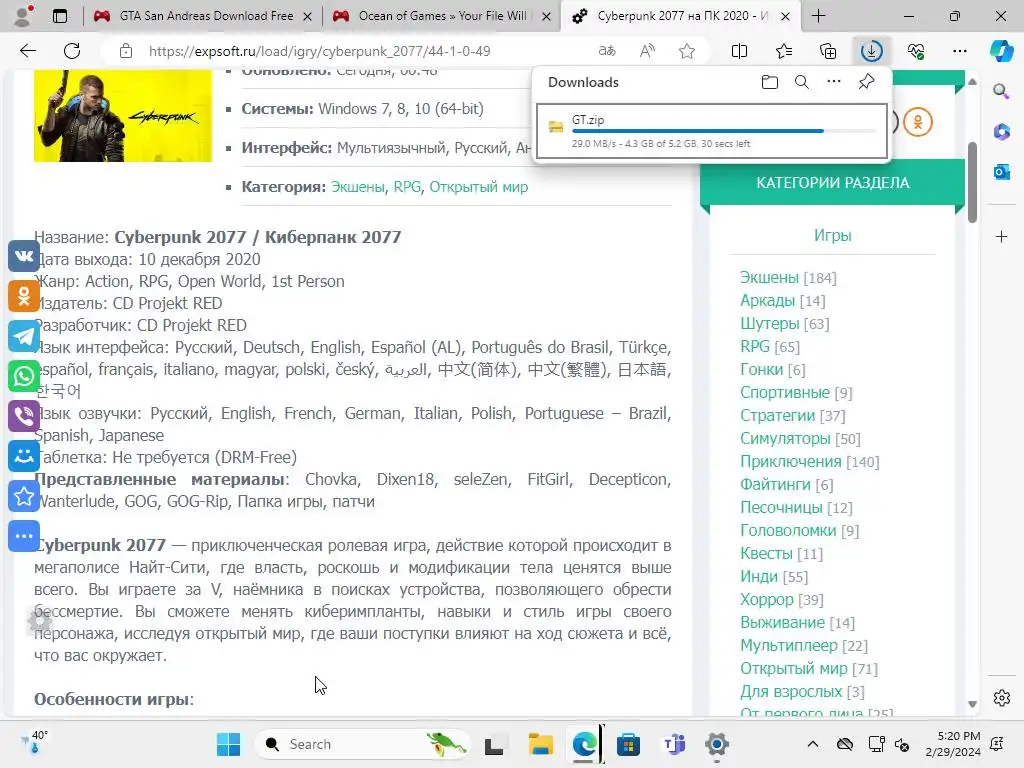This screenshot has height=768, width=1024.
Task: Open the Мультиплеер [22] sidebar category
Action: tap(803, 645)
